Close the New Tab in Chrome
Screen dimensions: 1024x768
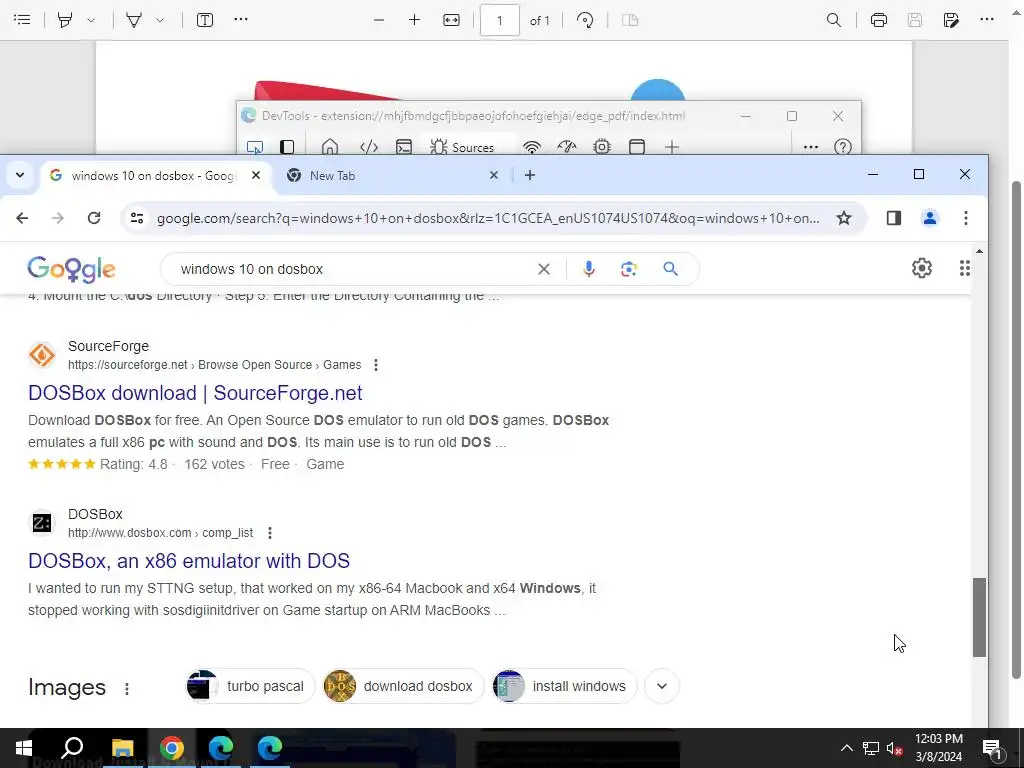(x=494, y=175)
